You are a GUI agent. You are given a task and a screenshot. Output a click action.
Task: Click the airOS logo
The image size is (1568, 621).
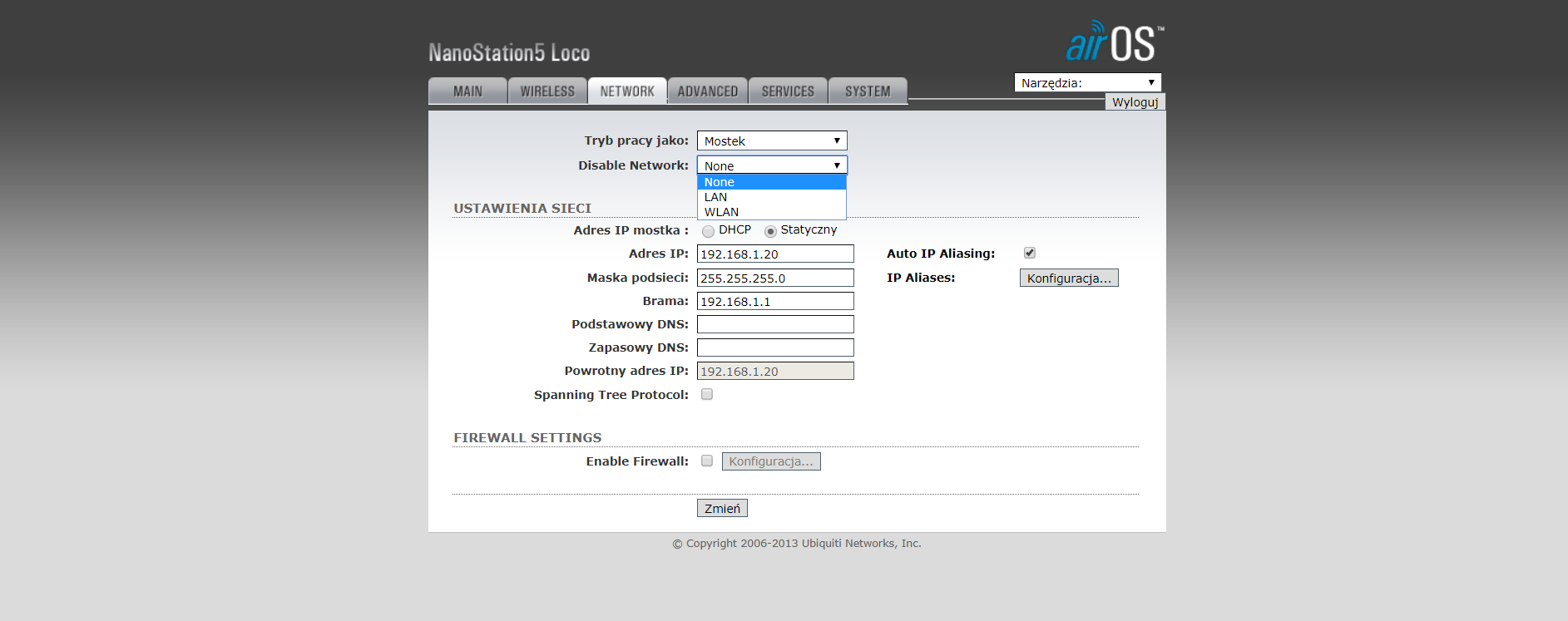(1115, 42)
